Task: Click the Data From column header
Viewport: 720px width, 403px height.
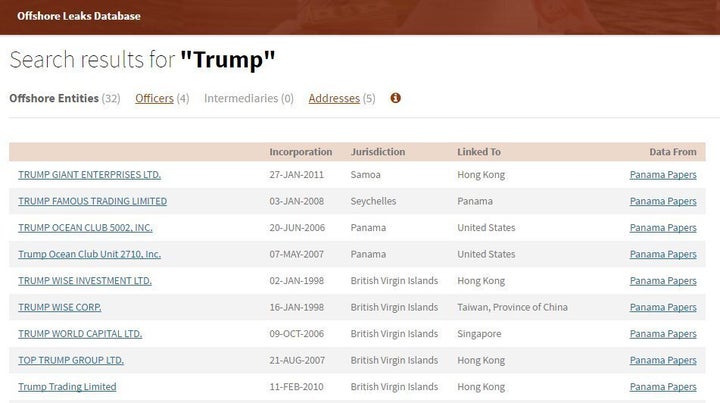Action: [x=673, y=152]
